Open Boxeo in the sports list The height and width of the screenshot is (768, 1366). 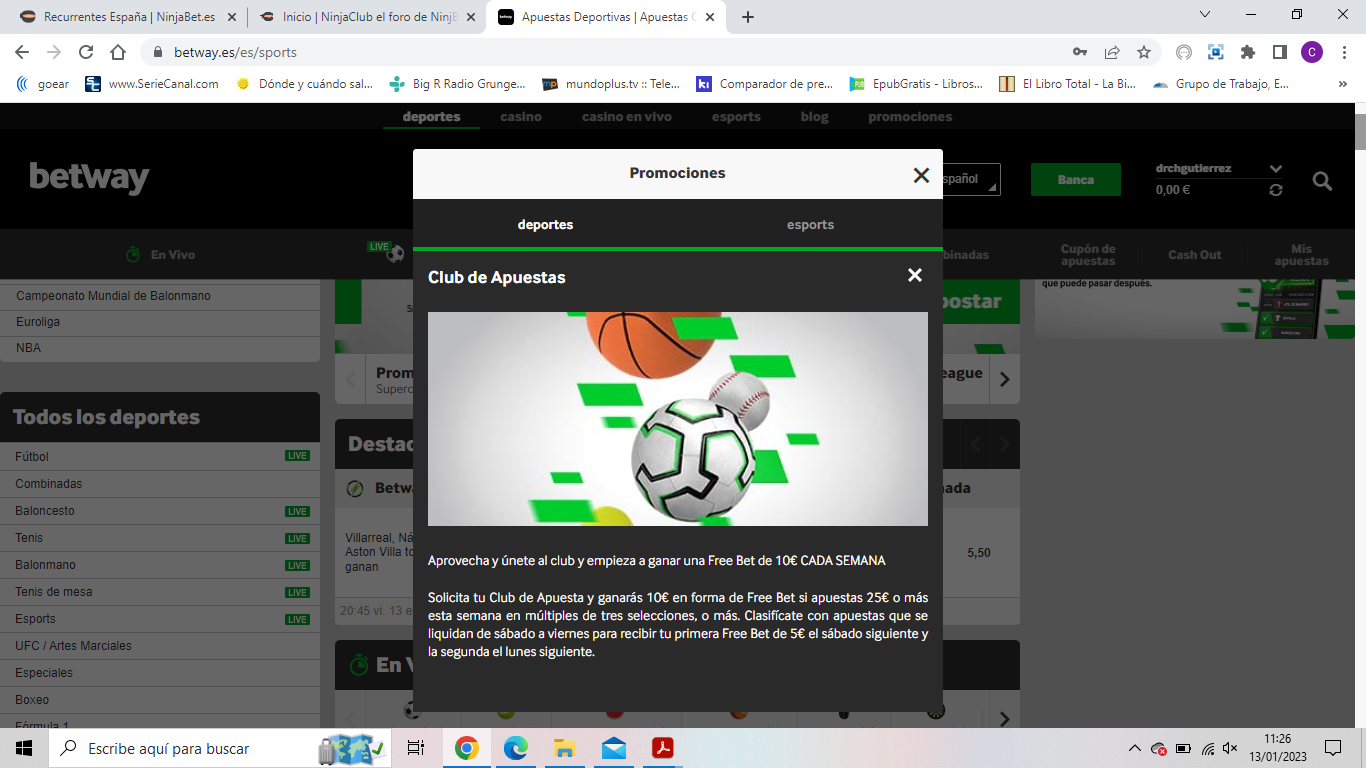pyautogui.click(x=160, y=699)
